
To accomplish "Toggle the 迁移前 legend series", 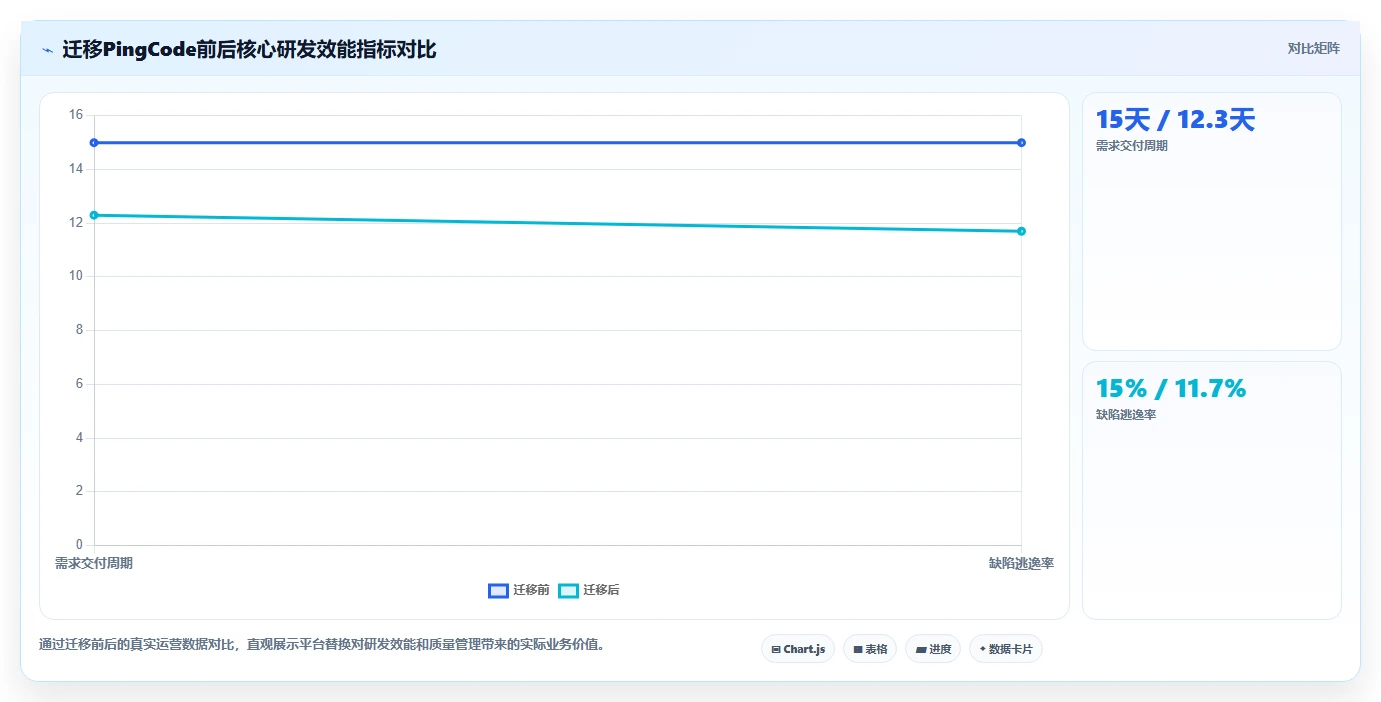I will [x=519, y=590].
